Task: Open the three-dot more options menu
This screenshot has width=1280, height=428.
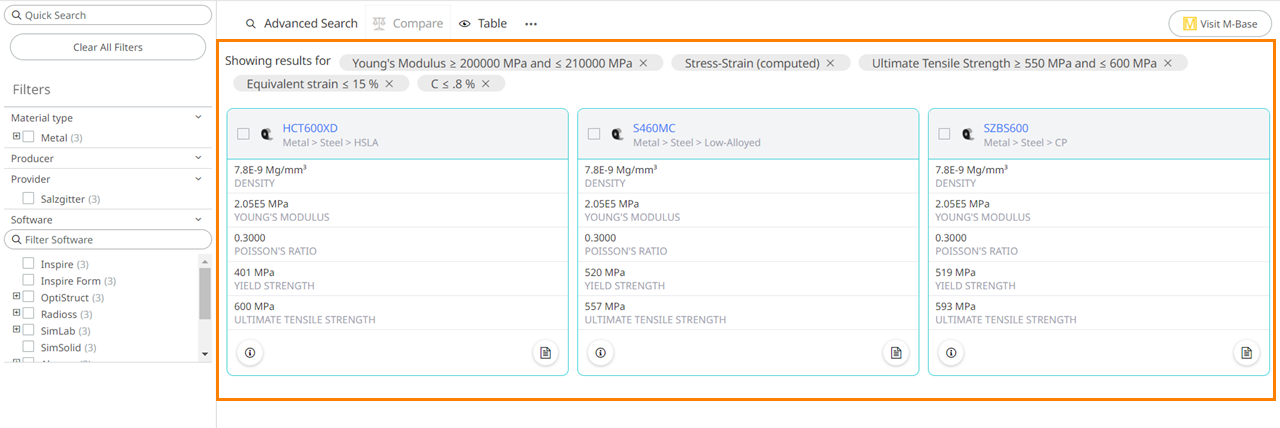Action: (531, 24)
